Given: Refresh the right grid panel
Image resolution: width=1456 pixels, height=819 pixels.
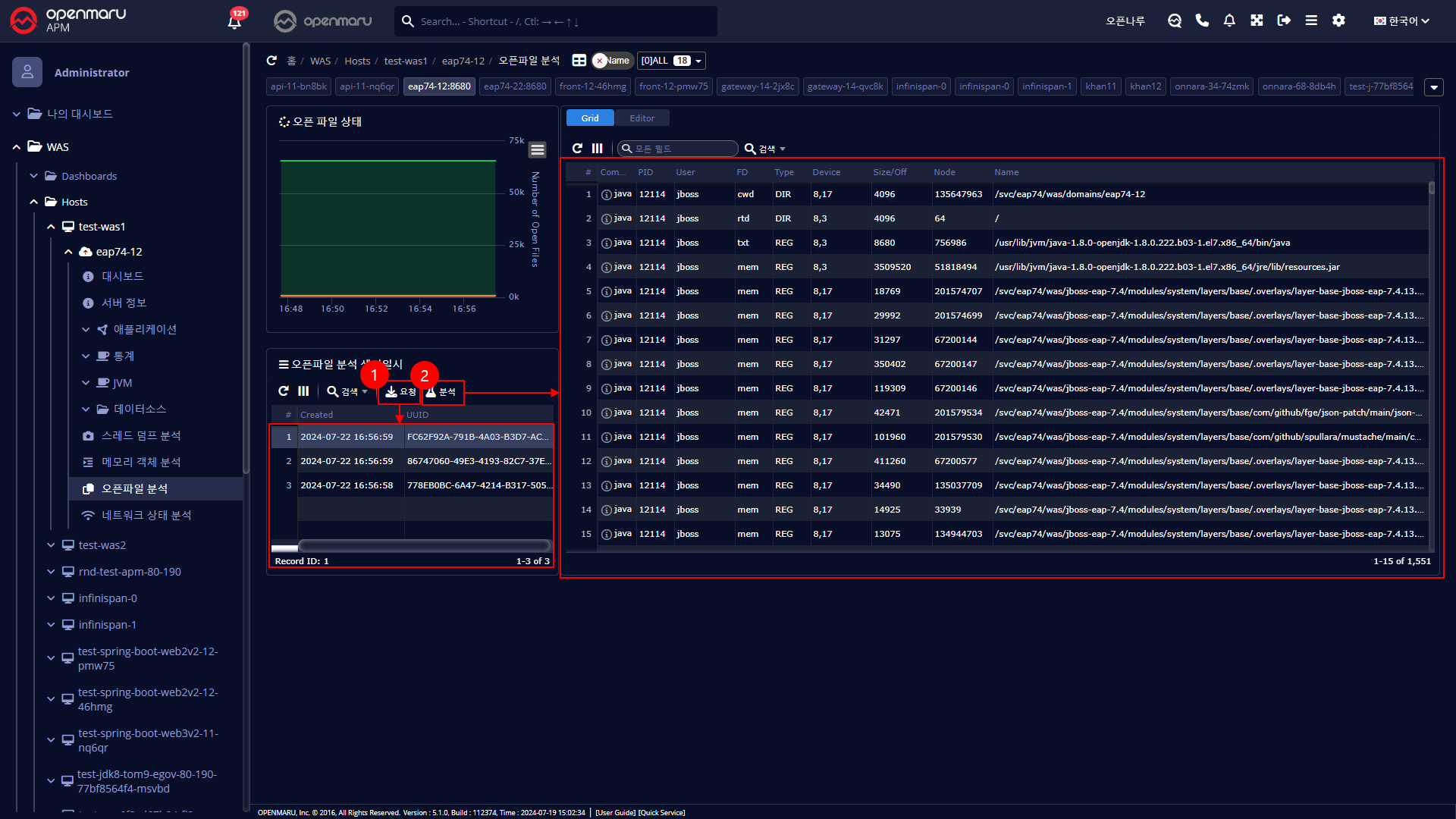Looking at the screenshot, I should pos(577,149).
